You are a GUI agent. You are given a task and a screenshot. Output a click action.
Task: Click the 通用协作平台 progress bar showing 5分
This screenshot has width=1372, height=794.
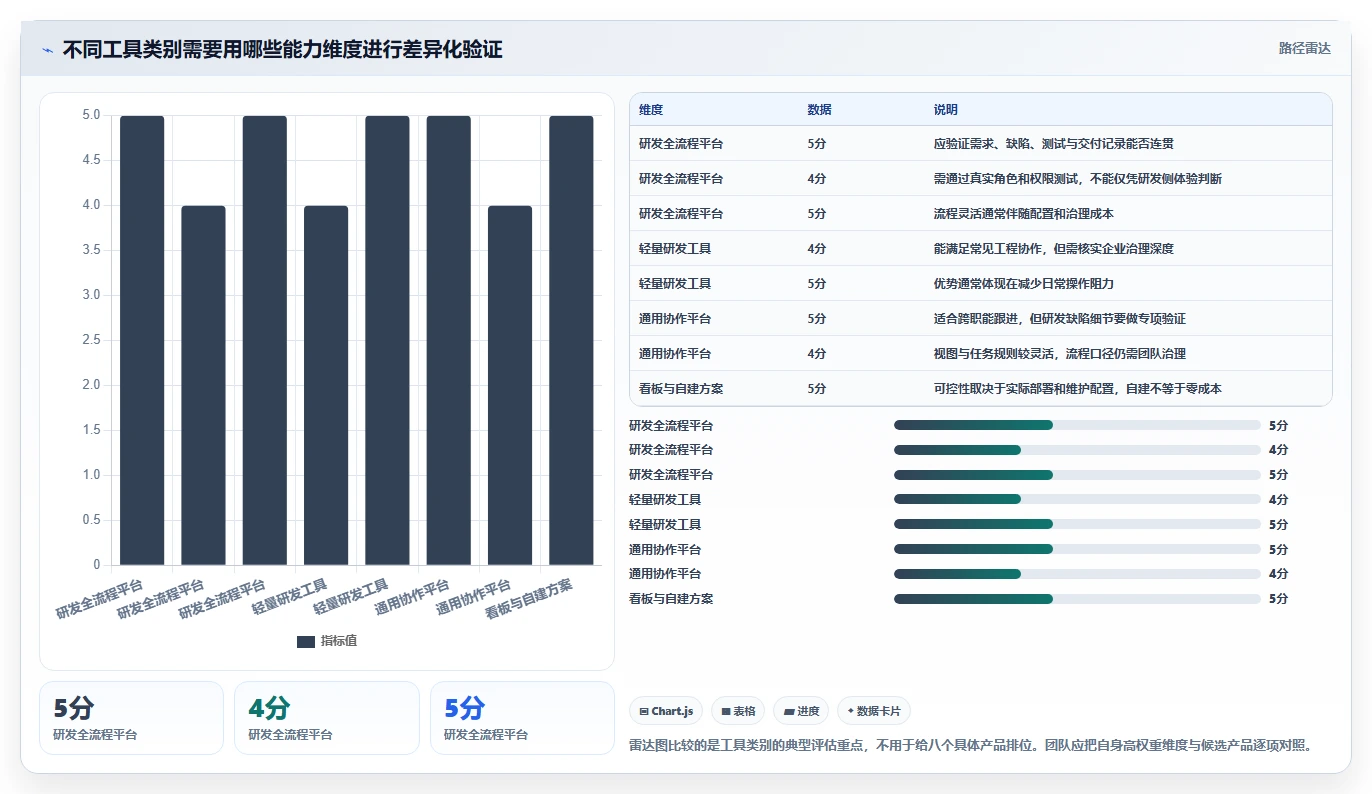pyautogui.click(x=1077, y=549)
